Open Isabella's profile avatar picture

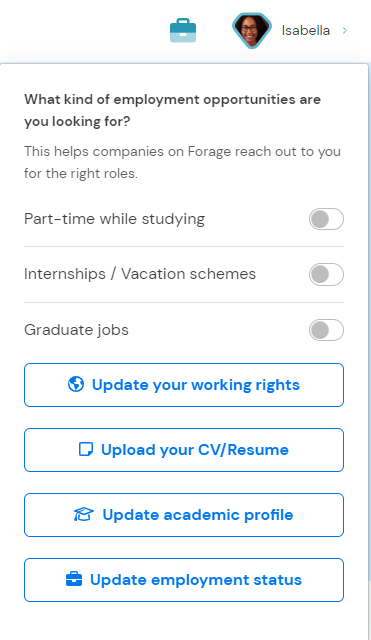click(252, 31)
